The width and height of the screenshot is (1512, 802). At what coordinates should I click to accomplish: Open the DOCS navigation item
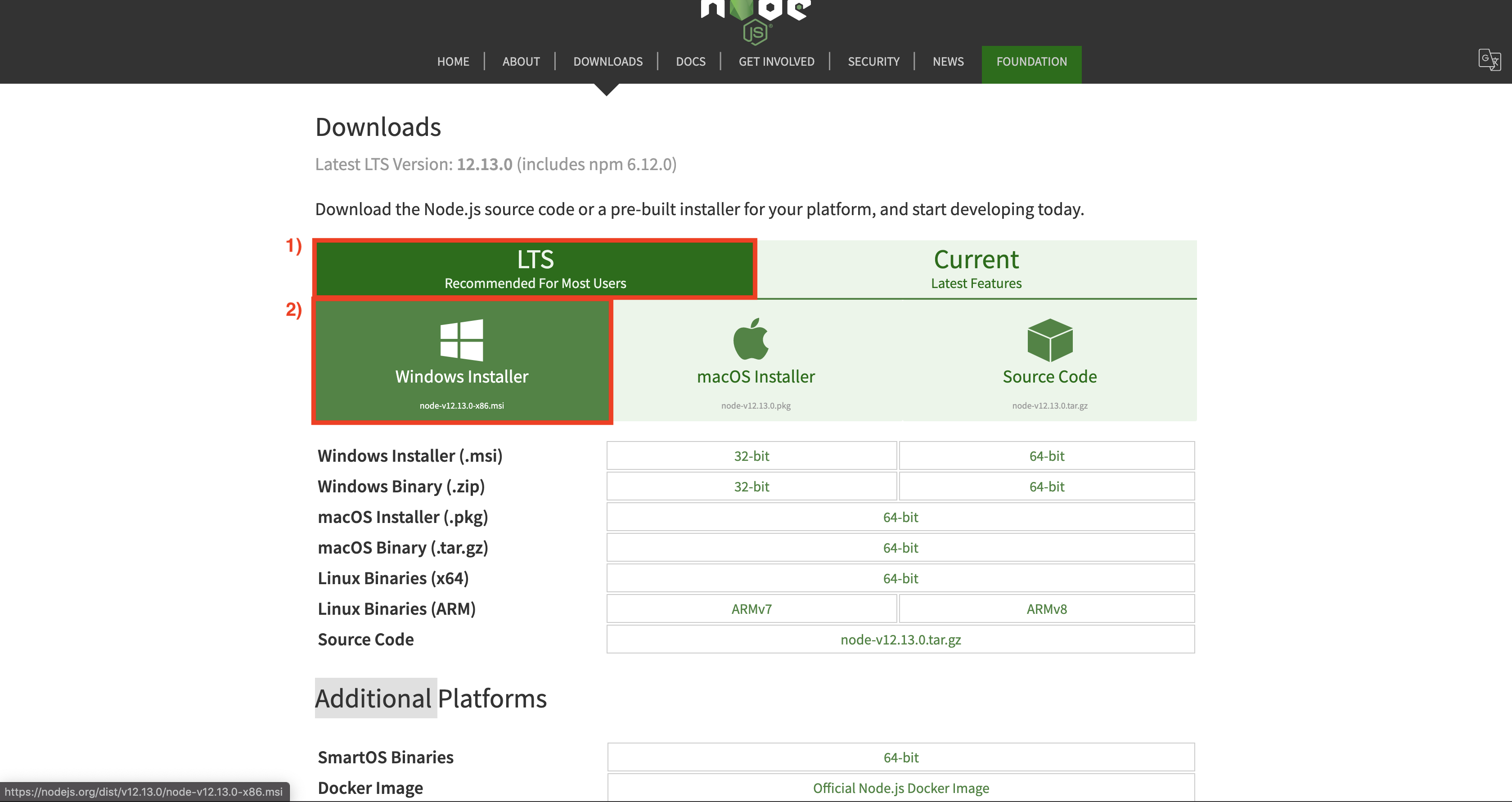point(690,62)
